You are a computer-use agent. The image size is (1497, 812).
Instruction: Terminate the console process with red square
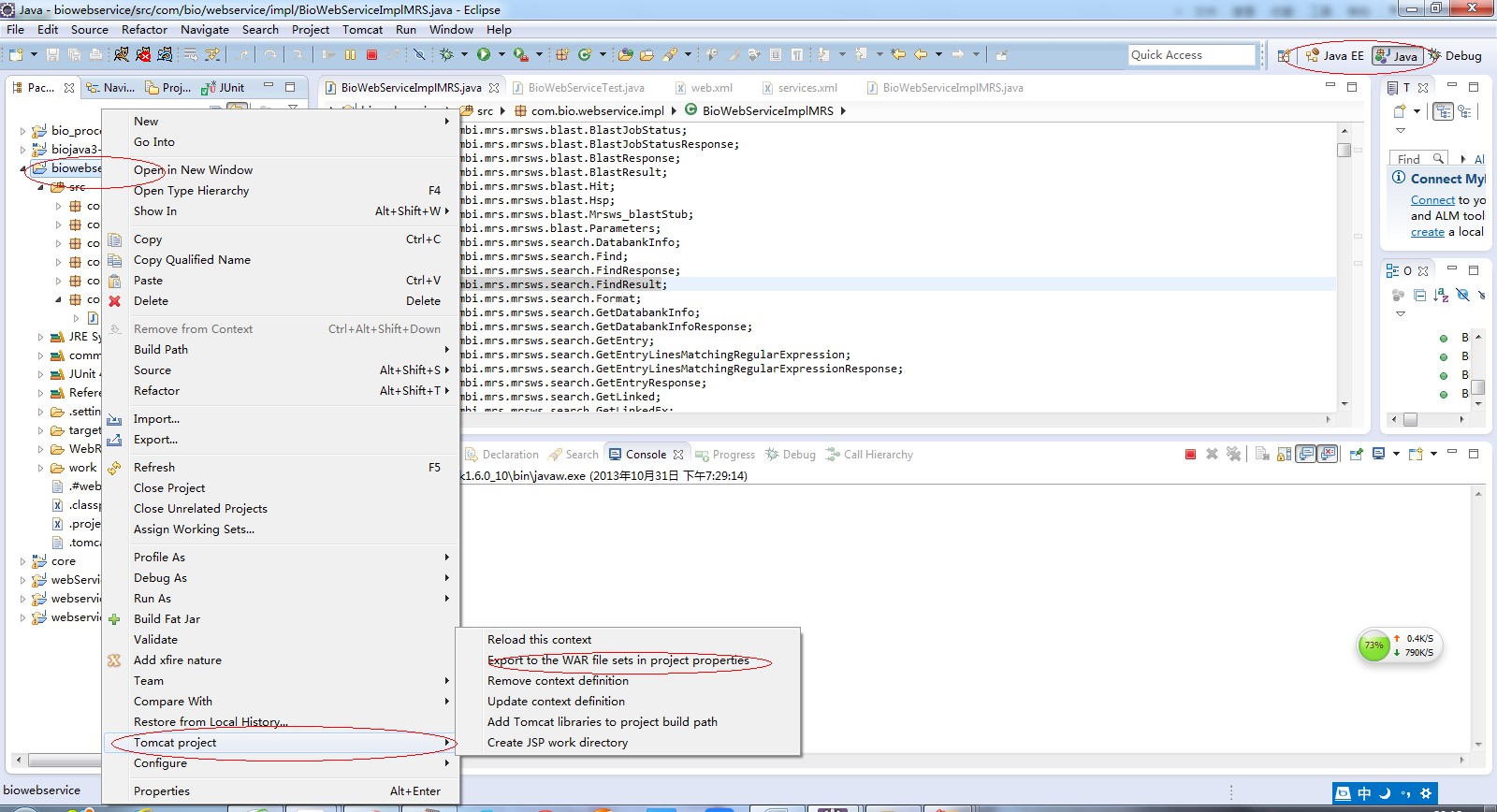[1190, 455]
